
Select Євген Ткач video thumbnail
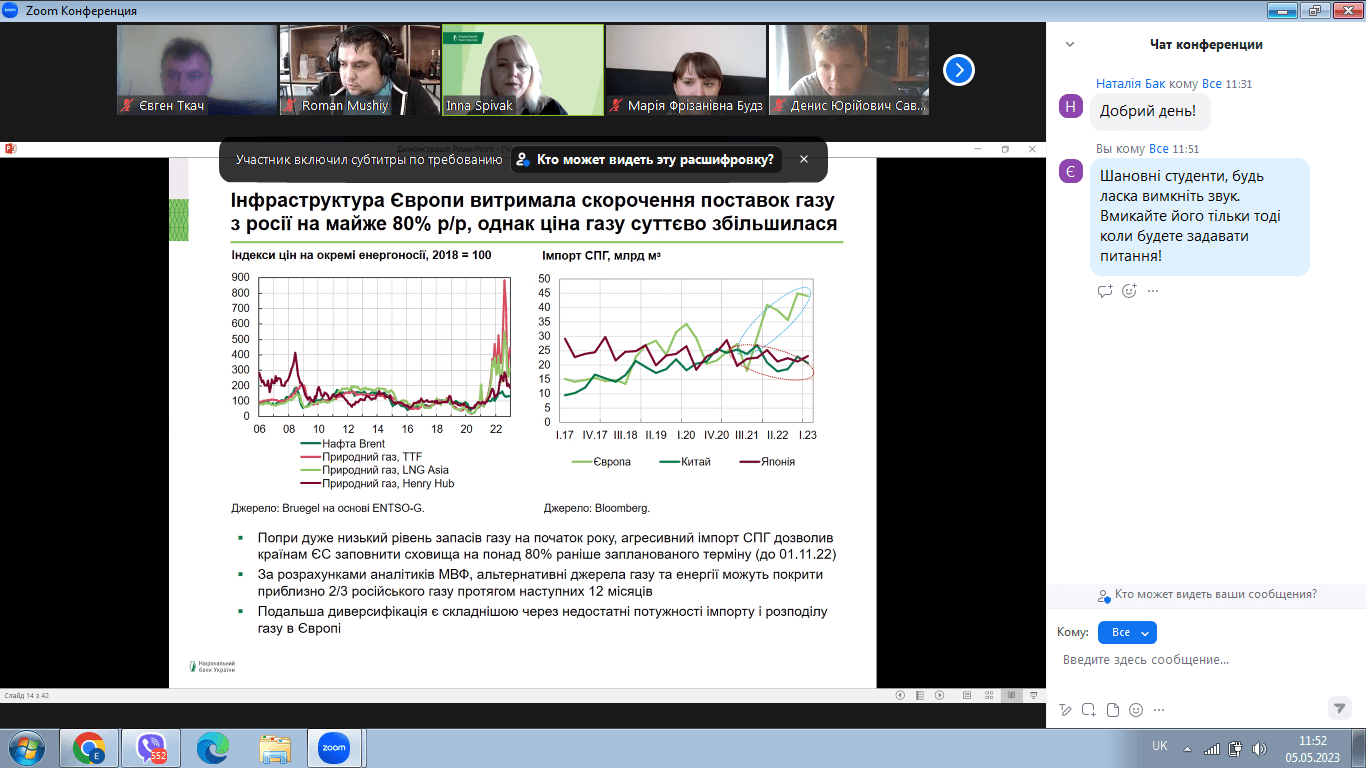(x=196, y=70)
